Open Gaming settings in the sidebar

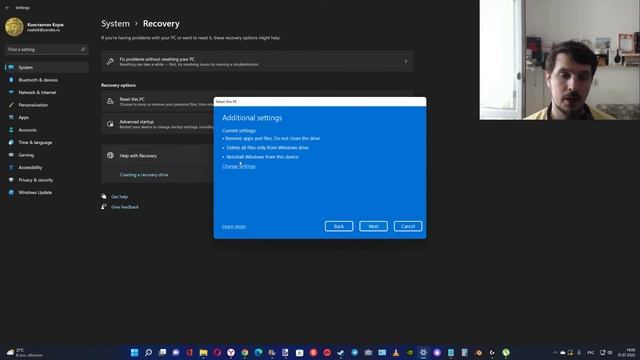point(47,155)
